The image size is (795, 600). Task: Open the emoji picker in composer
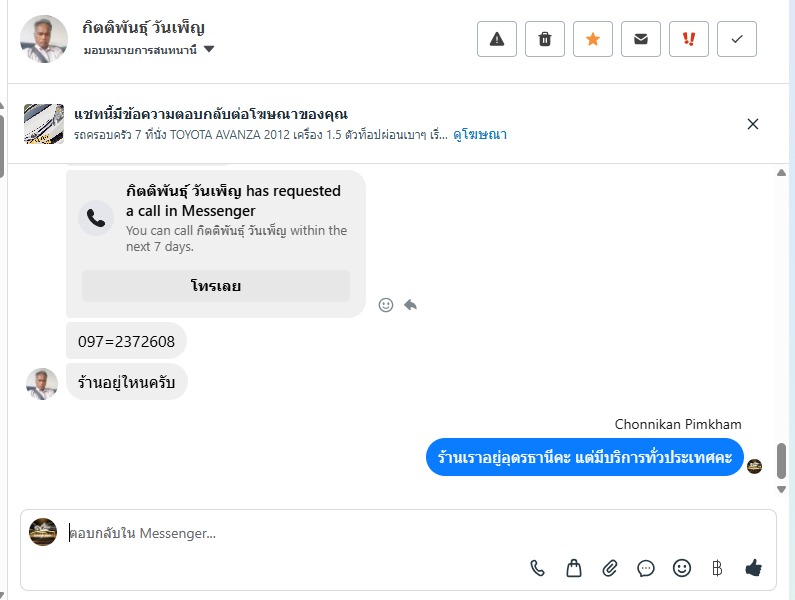(682, 568)
